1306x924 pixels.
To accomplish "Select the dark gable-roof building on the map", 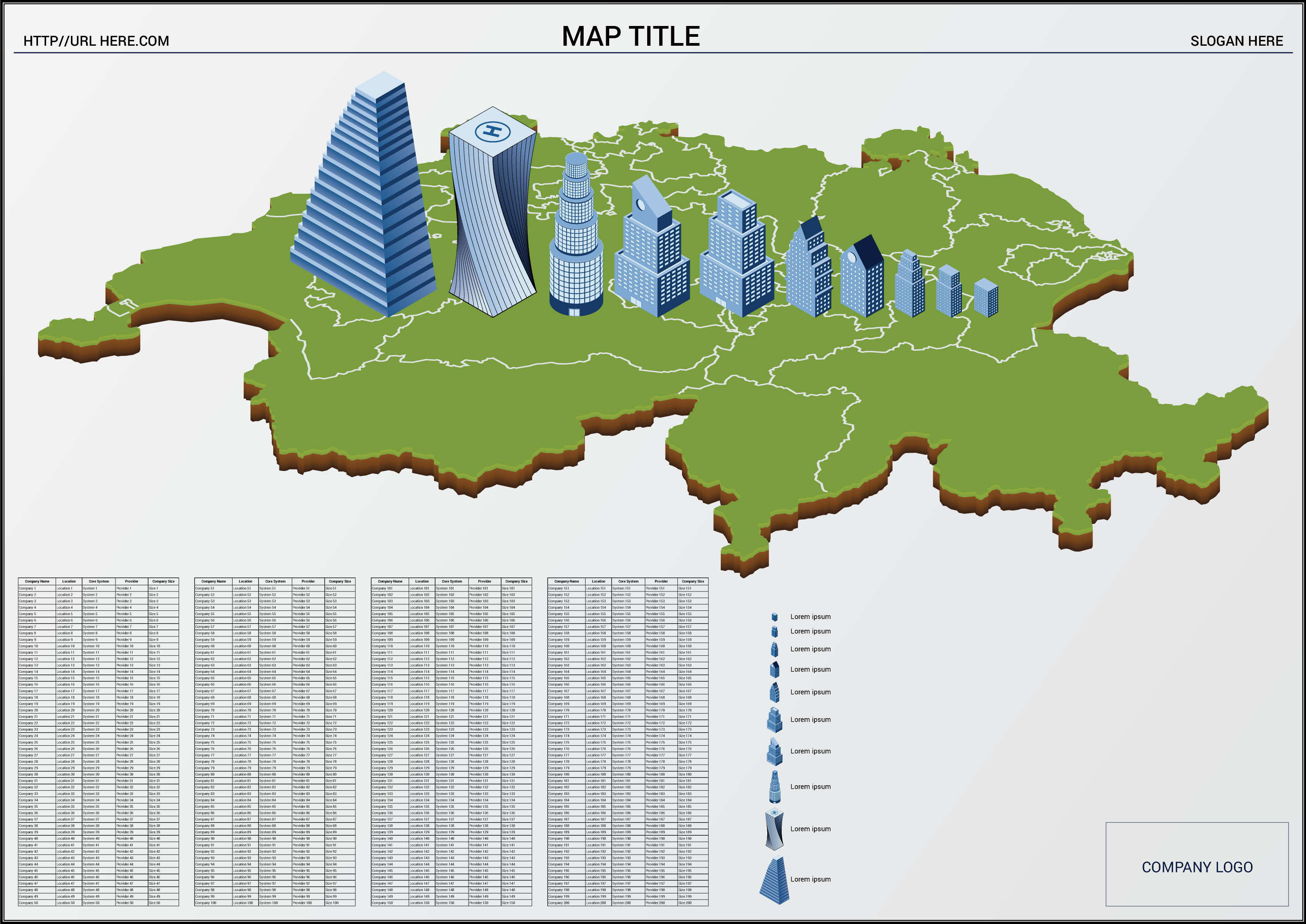I will (862, 279).
